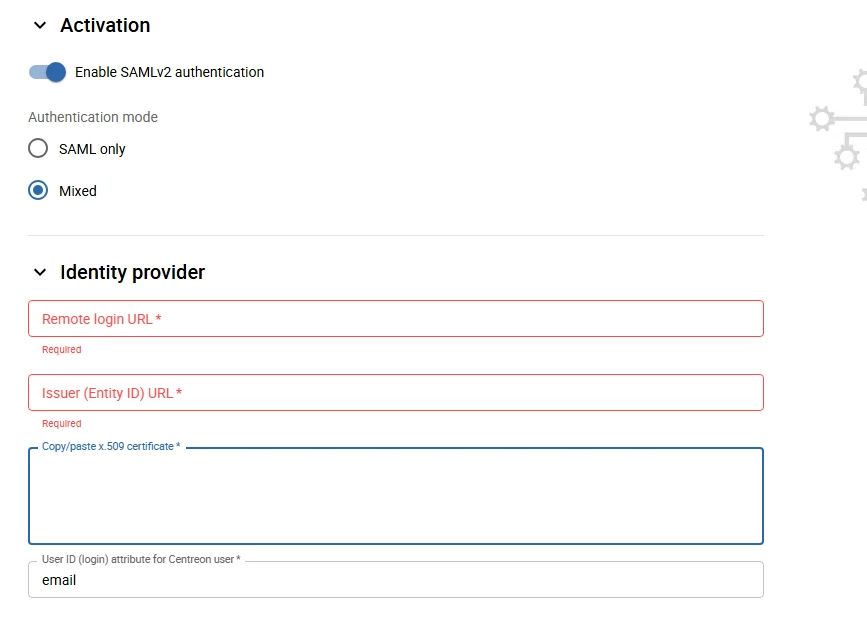Click the Enable SAMLv2 authentication label text
Screen dimensions: 867x618
[x=169, y=72]
